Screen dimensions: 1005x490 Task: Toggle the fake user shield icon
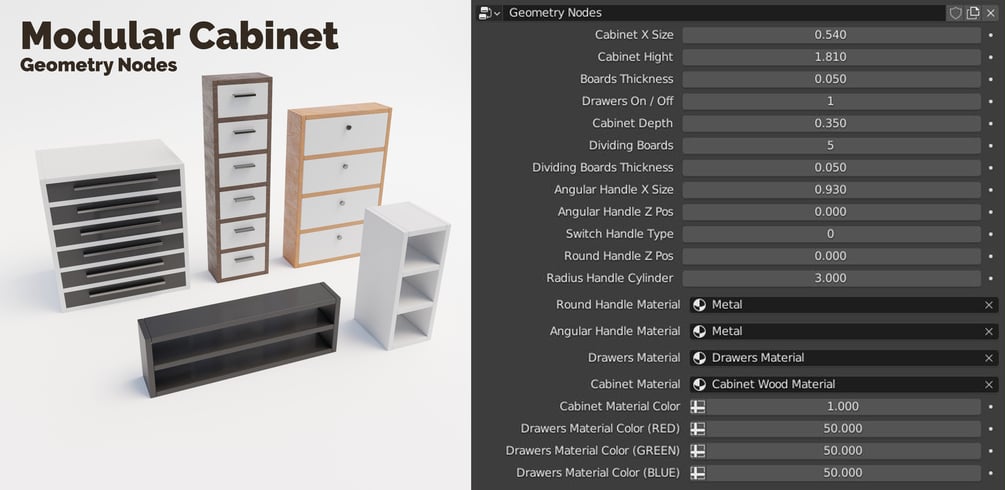pyautogui.click(x=955, y=13)
